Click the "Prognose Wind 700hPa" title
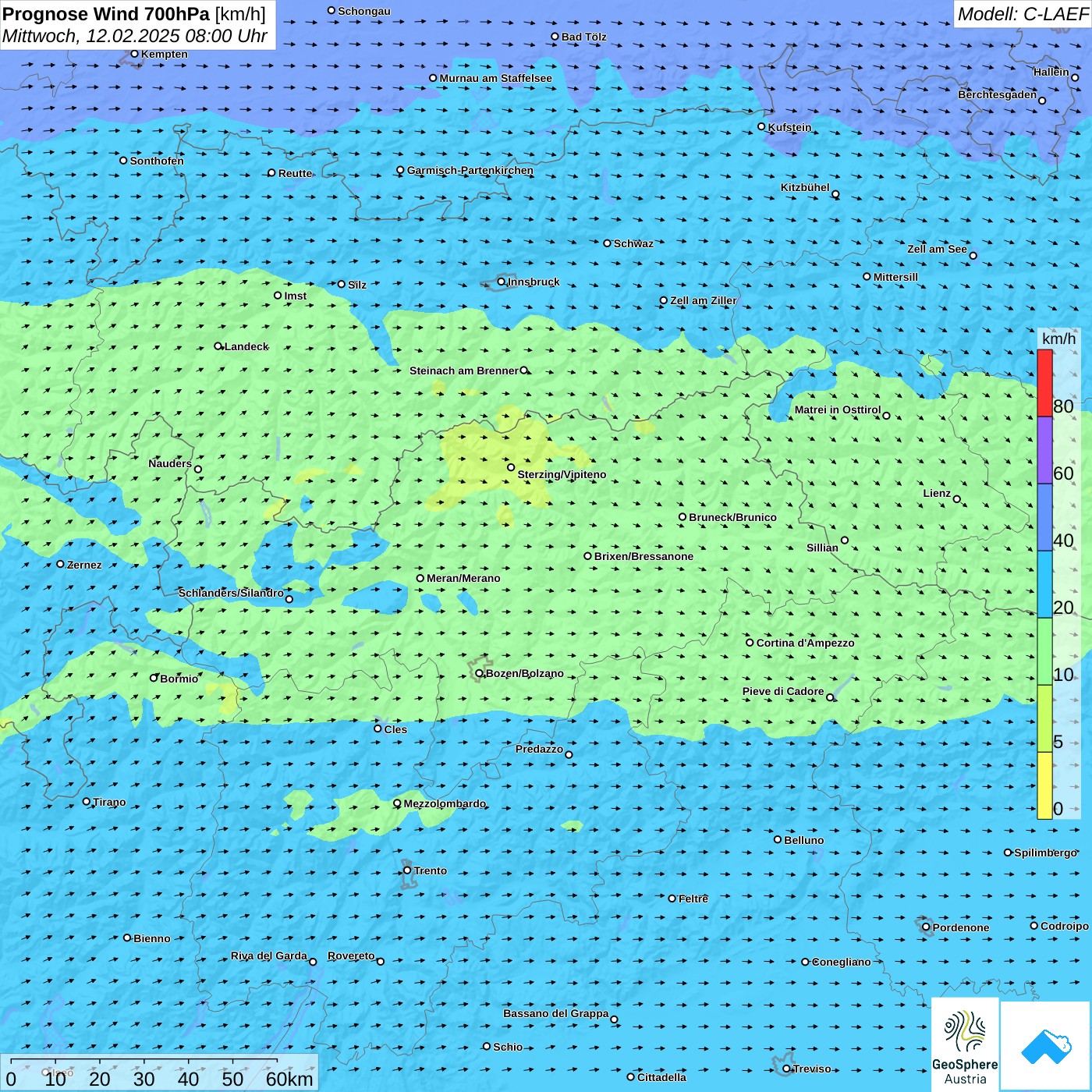 (106, 14)
